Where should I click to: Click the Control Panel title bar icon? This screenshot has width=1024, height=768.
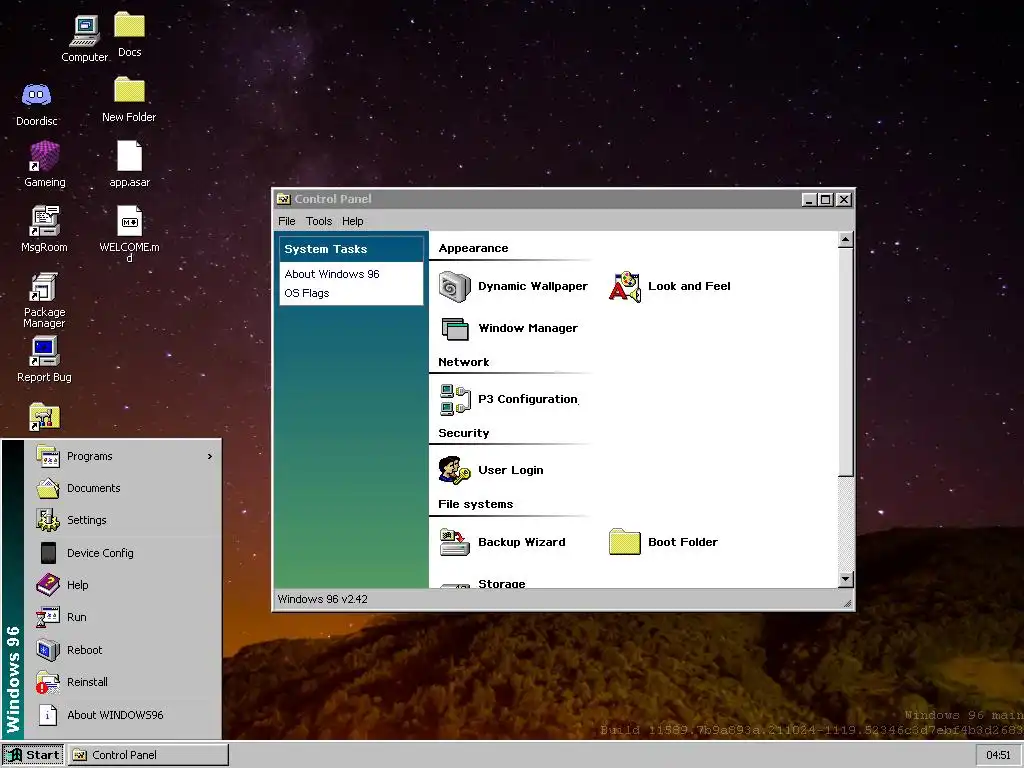(x=283, y=199)
